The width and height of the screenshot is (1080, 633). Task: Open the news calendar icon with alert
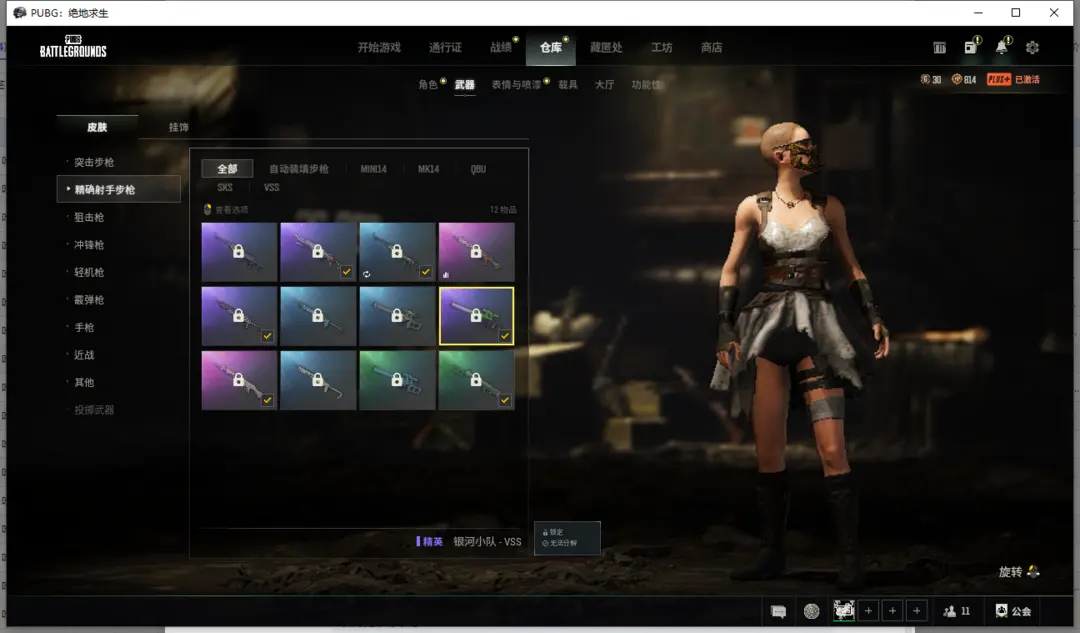pos(970,47)
